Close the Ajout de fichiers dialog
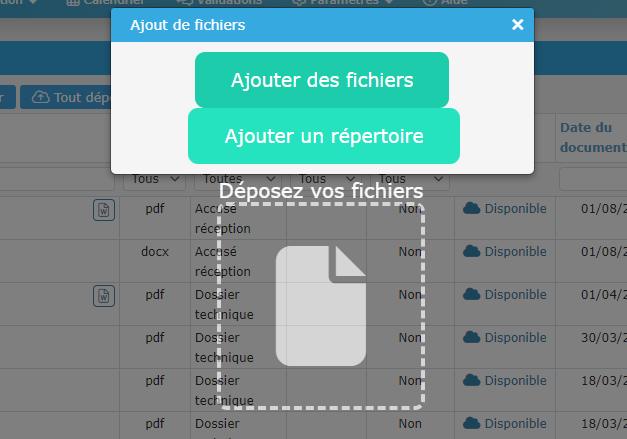The height and width of the screenshot is (439, 627). (x=517, y=24)
